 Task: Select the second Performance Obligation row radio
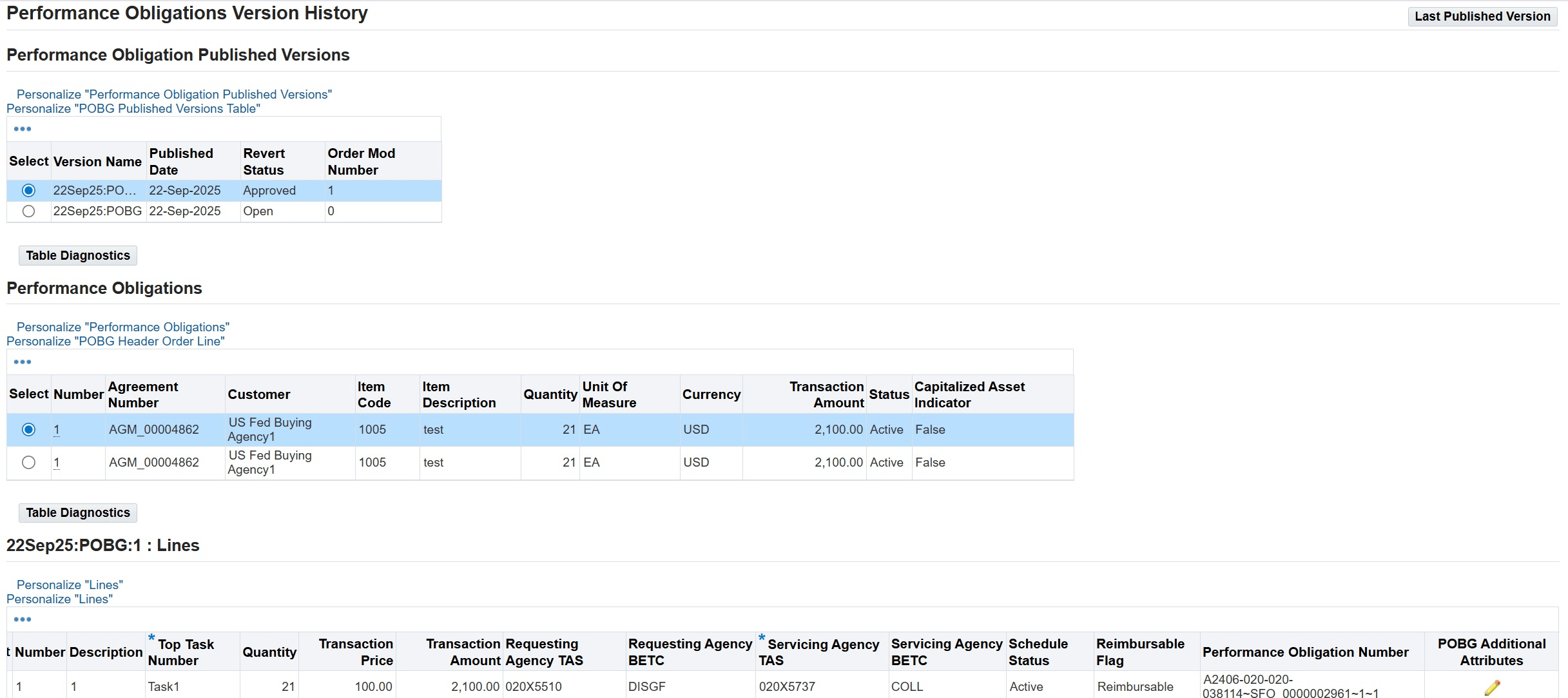28,463
